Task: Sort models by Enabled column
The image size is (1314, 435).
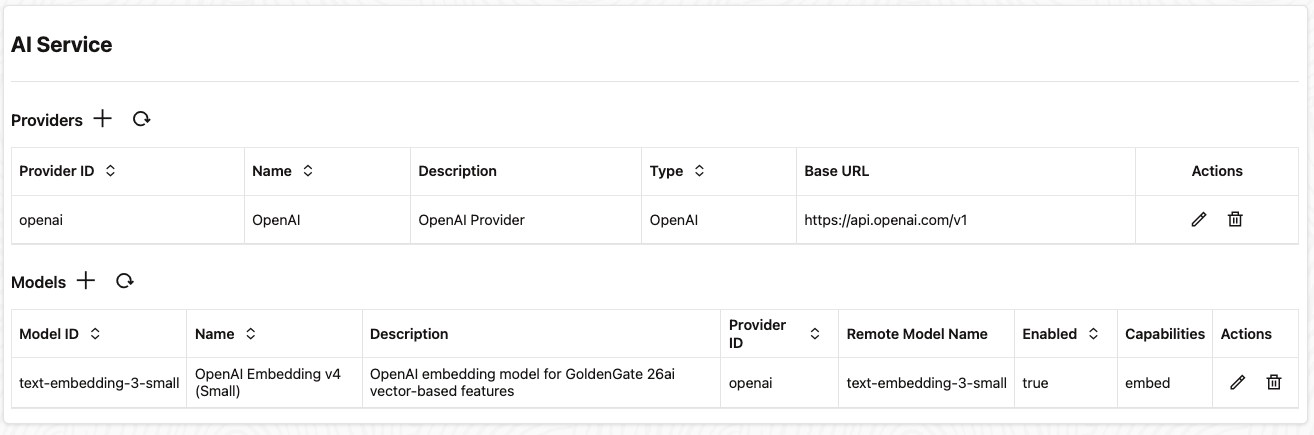Action: [x=1093, y=334]
